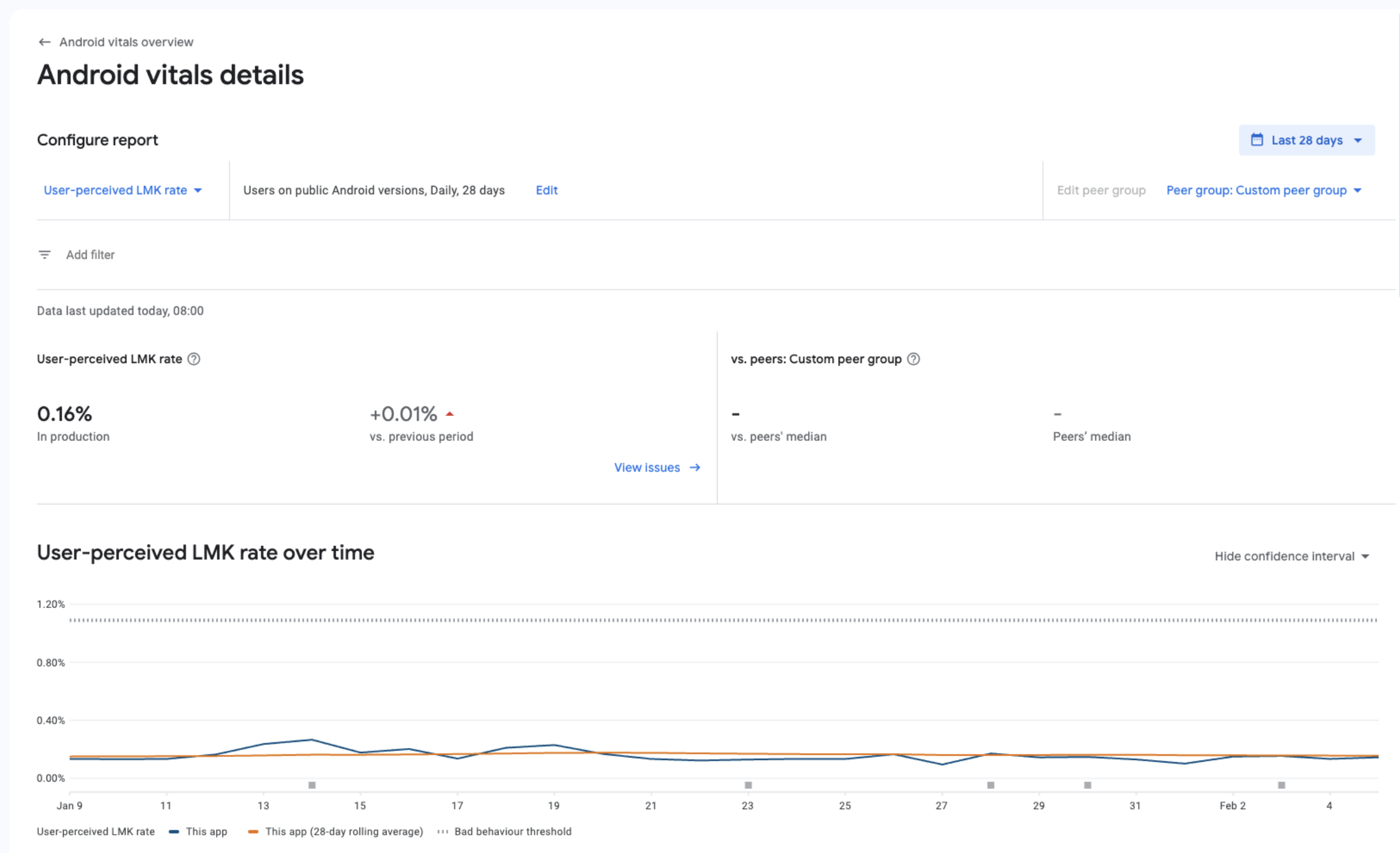The height and width of the screenshot is (853, 1400).
Task: Toggle the orange 28-day rolling average legend
Action: (x=343, y=832)
